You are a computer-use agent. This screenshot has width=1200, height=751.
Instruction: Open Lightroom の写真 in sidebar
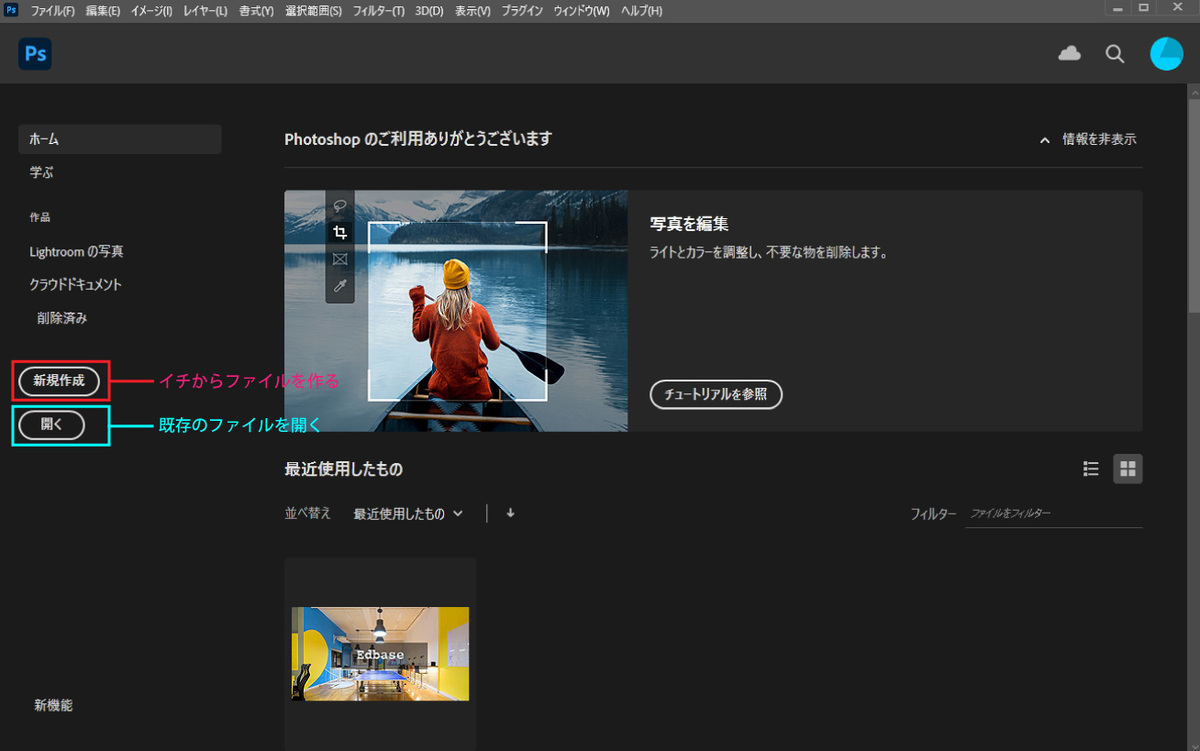coord(77,252)
